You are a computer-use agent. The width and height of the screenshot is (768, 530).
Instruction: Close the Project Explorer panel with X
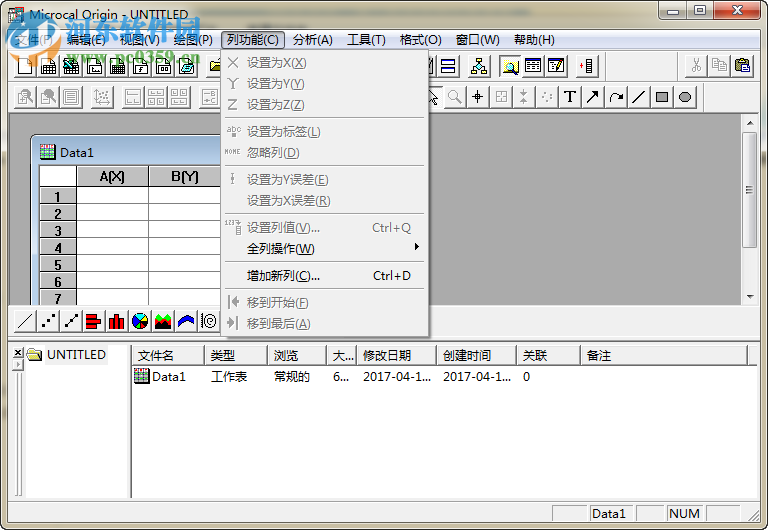(18, 352)
